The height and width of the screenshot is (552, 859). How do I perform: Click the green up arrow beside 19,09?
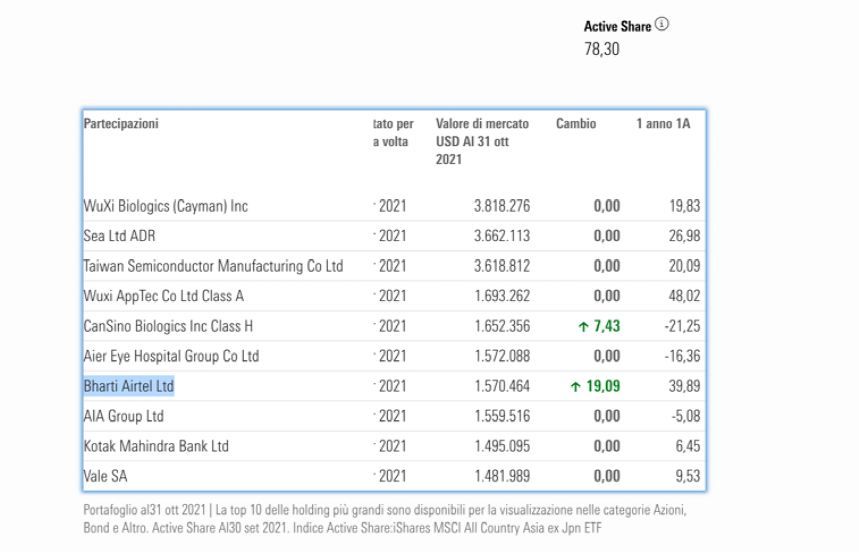(x=575, y=387)
